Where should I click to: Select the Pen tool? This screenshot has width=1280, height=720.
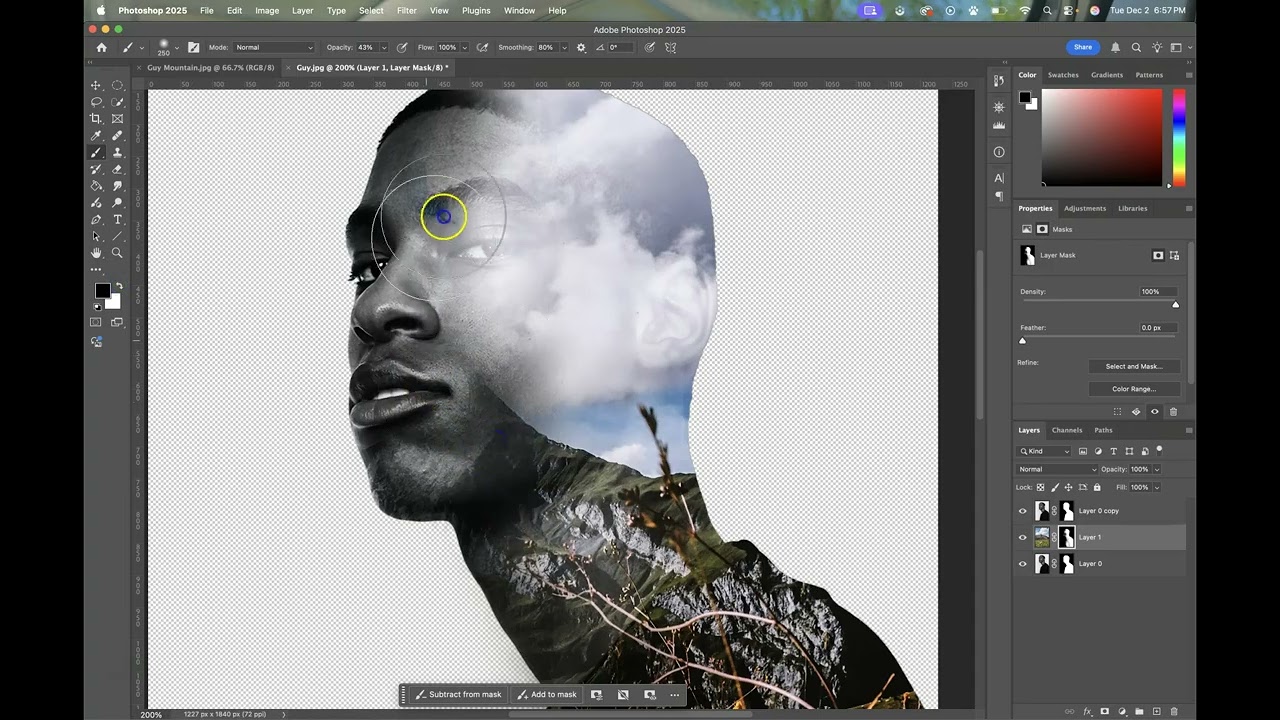tap(96, 220)
